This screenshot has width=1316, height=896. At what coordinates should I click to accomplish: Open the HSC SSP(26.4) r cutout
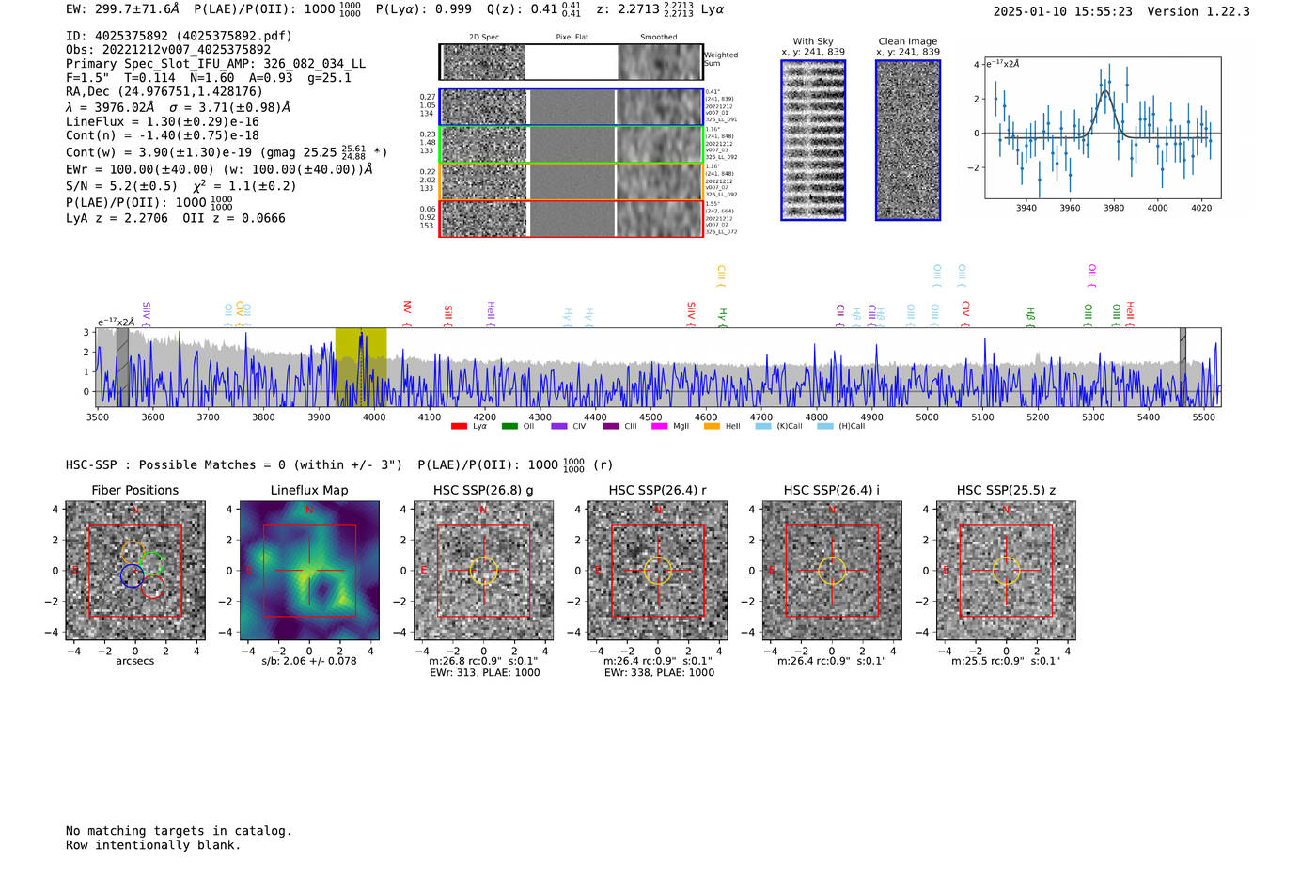tap(658, 571)
